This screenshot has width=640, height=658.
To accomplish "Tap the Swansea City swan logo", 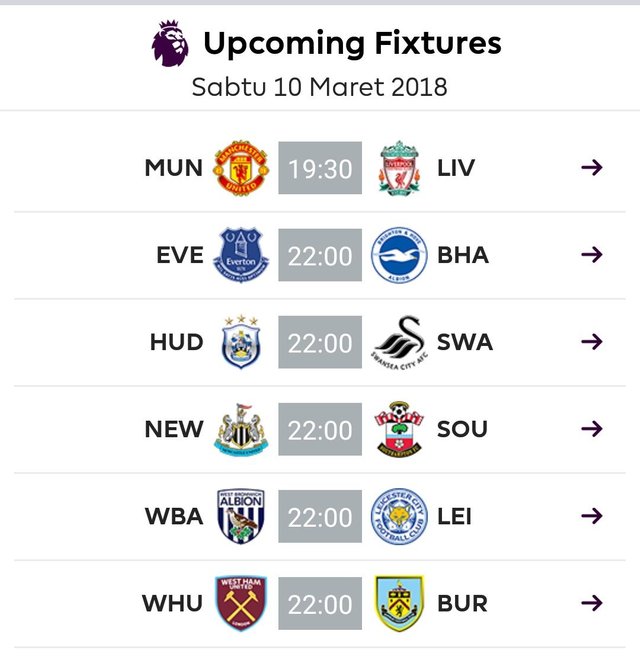I will pyautogui.click(x=399, y=344).
